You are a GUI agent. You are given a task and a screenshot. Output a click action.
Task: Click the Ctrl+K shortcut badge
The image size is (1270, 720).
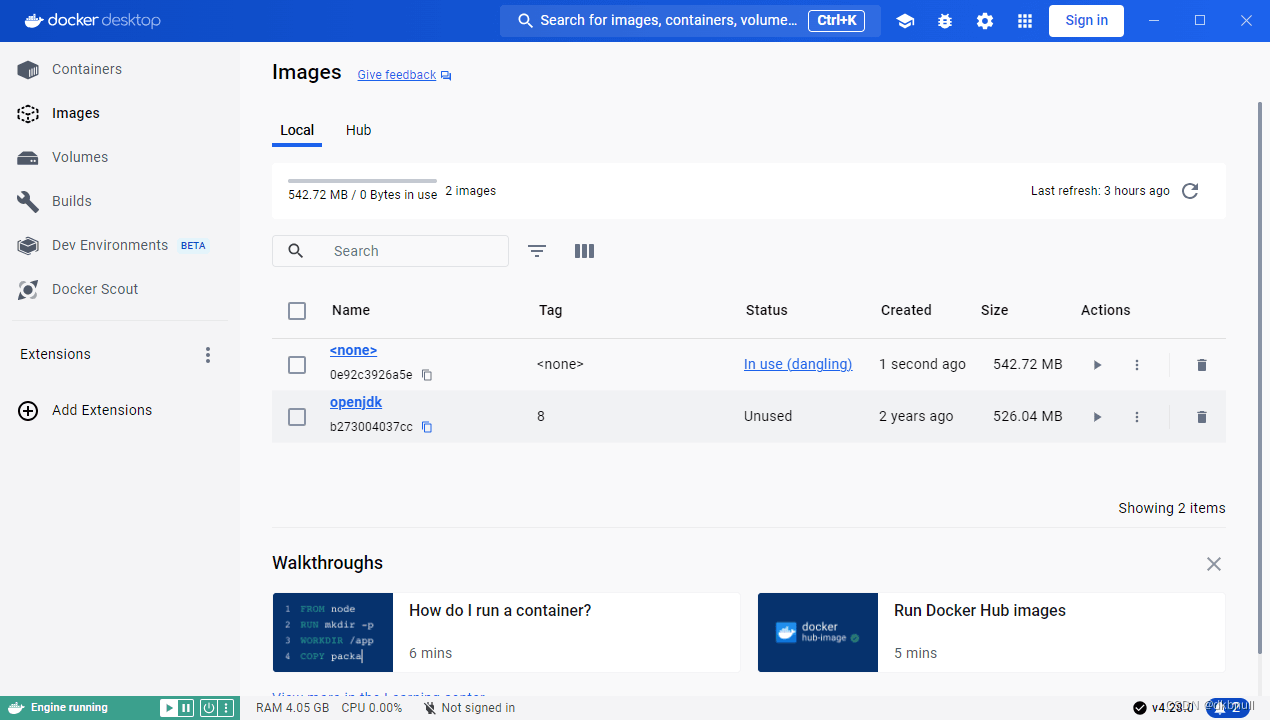(x=836, y=20)
